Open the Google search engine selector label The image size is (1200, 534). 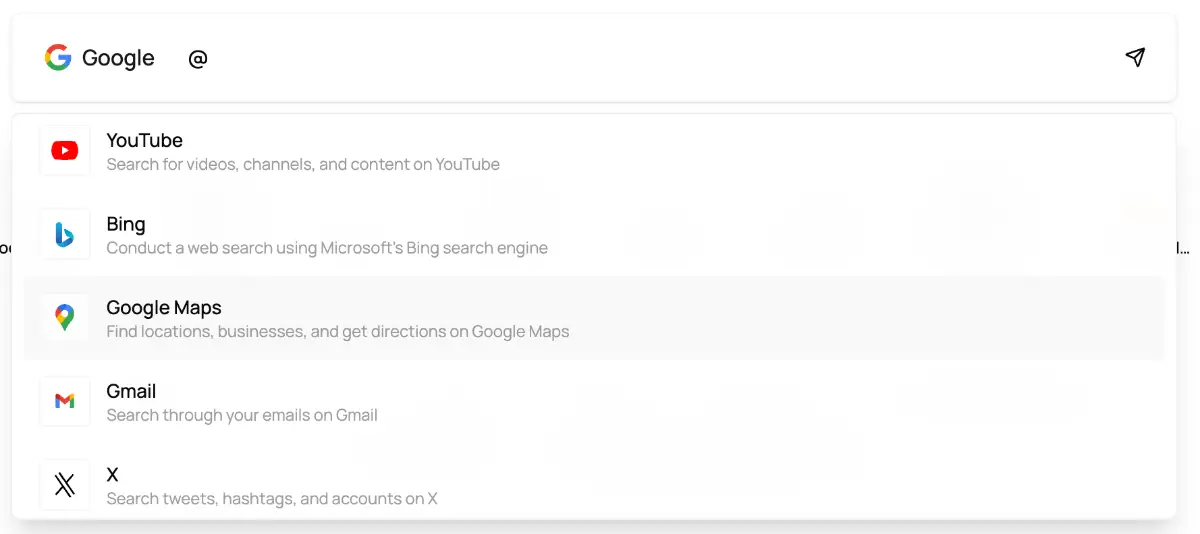pos(118,58)
